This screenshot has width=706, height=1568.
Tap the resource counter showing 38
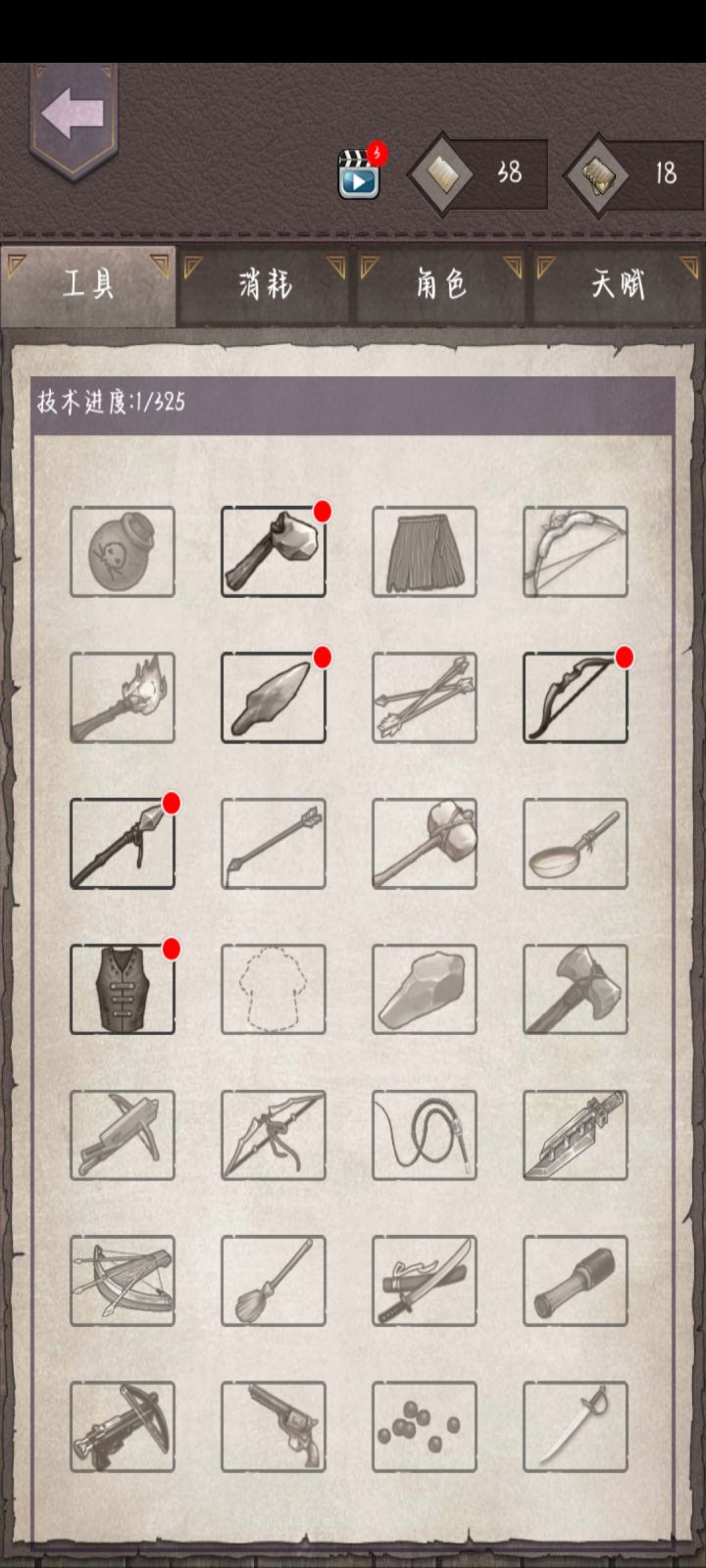tap(478, 174)
